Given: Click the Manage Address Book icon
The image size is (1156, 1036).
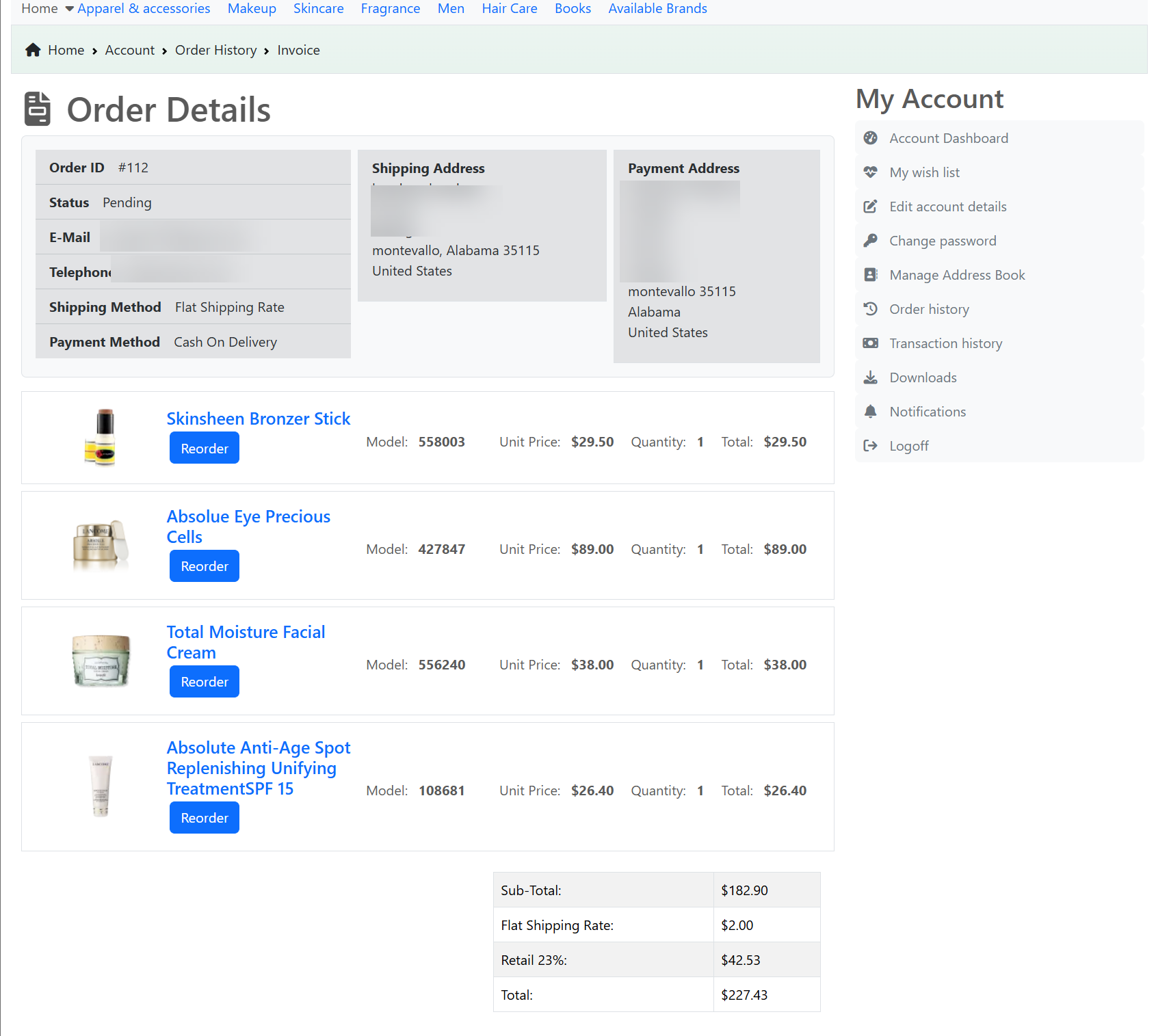Looking at the screenshot, I should 870,275.
